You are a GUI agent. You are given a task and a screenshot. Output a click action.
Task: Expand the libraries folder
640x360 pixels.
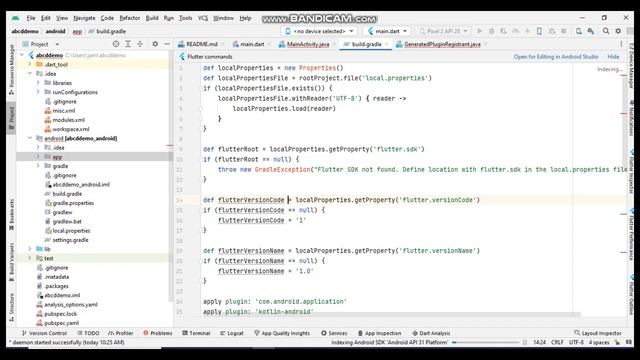[38, 83]
